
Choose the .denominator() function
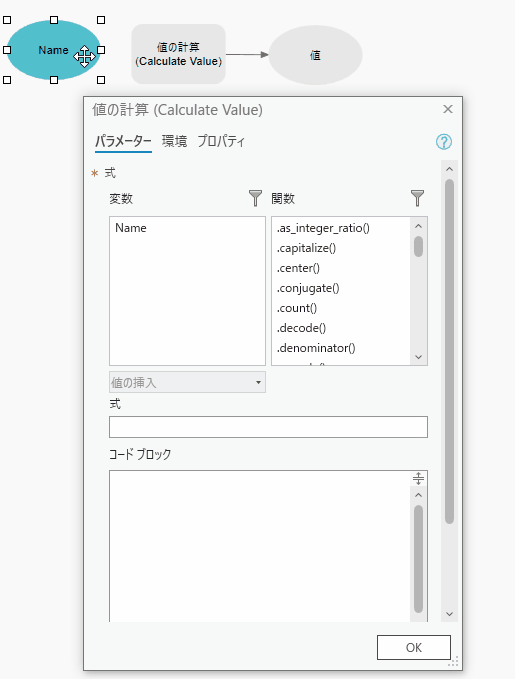316,348
